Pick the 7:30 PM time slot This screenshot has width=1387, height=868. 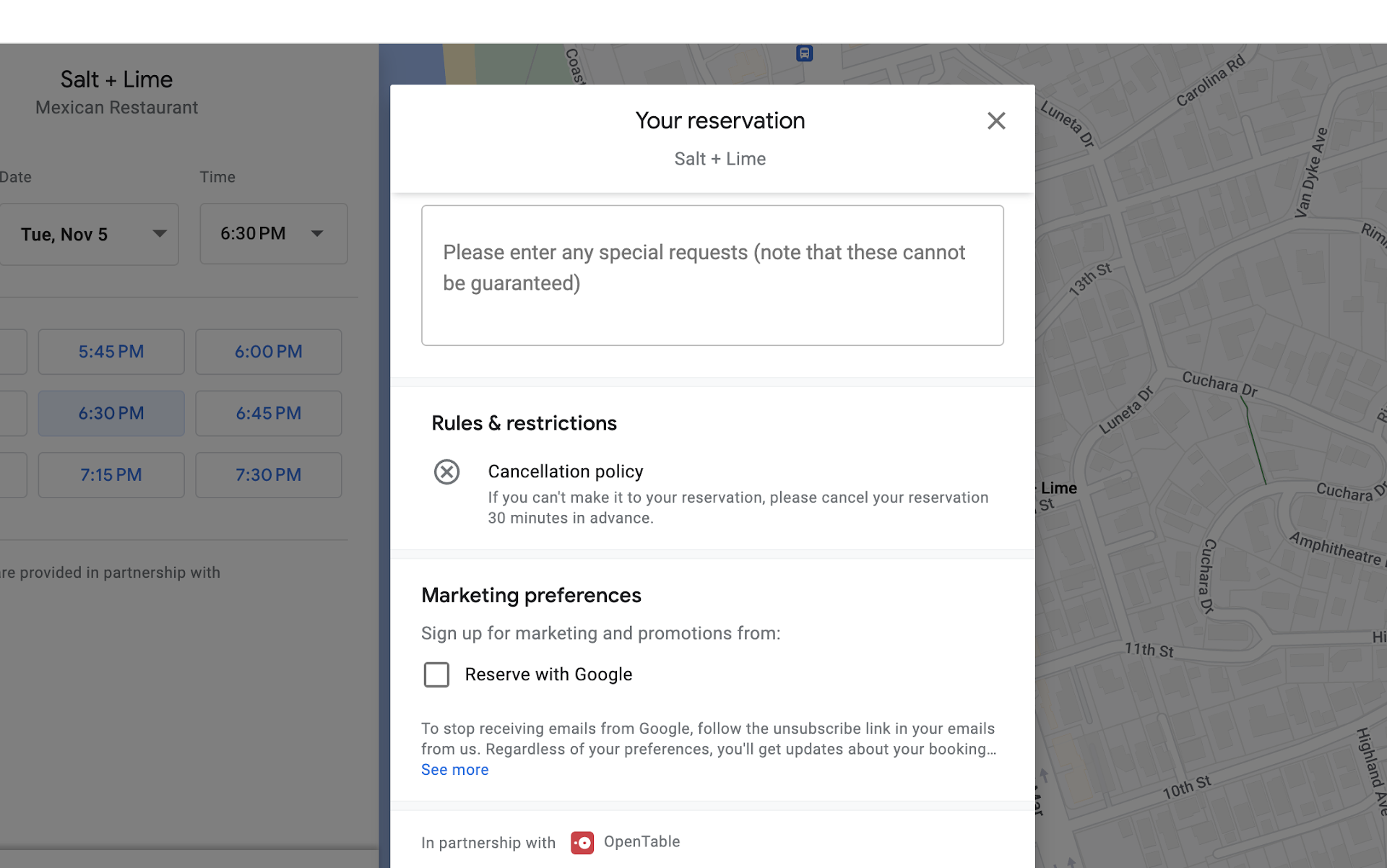(268, 475)
